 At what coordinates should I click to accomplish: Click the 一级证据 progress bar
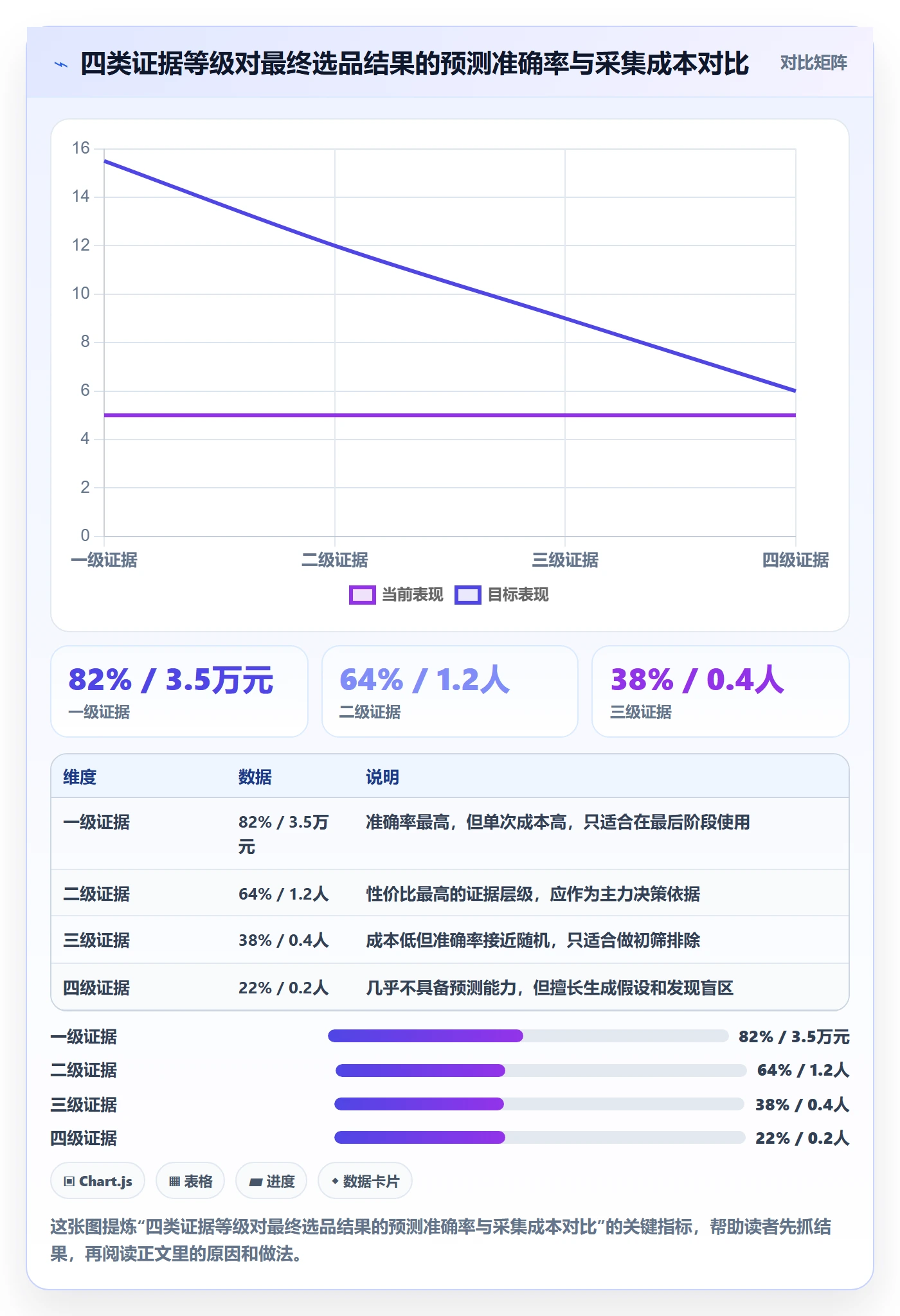528,1036
